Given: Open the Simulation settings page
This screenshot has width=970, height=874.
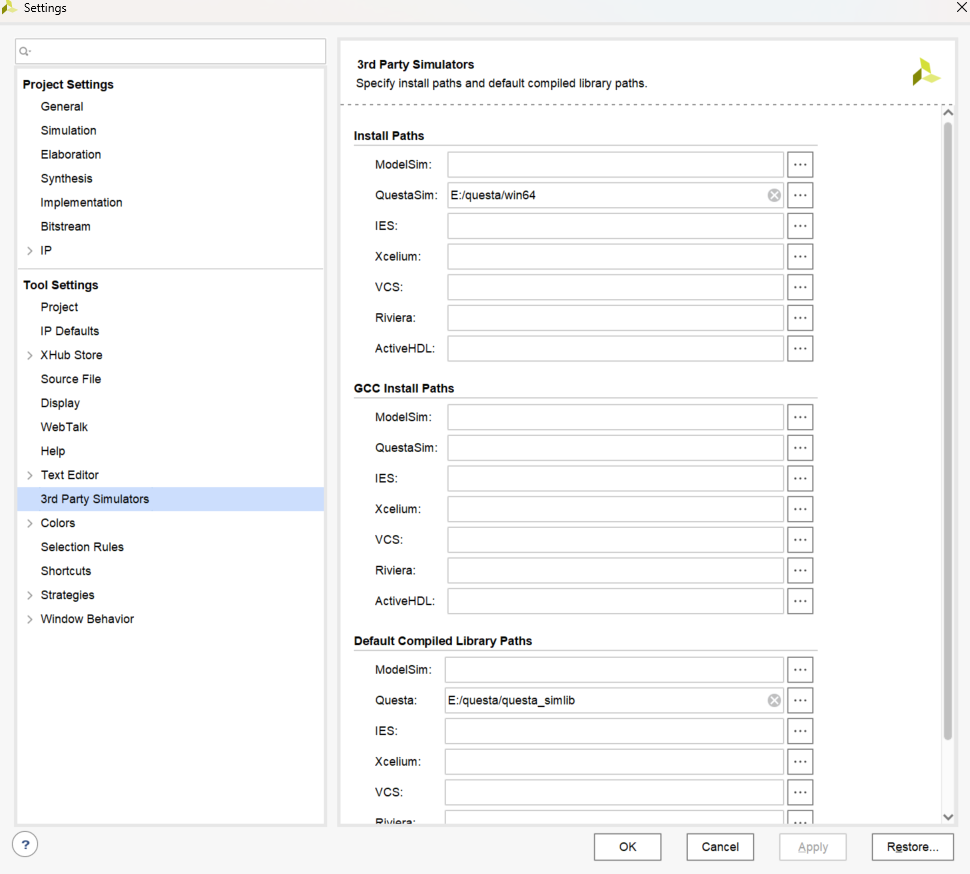Looking at the screenshot, I should click(x=68, y=131).
